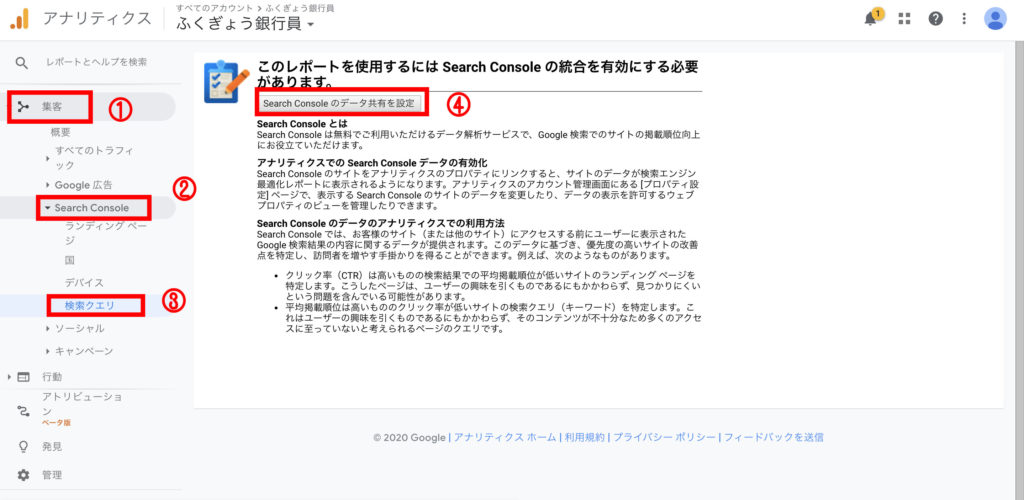Open プライバシー ポリシー footer link

(x=664, y=437)
